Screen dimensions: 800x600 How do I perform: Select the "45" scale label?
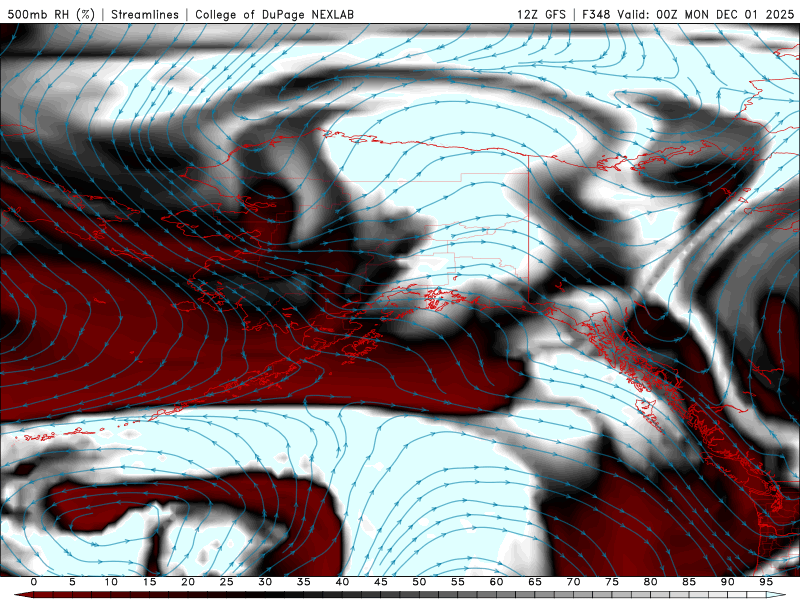click(x=381, y=582)
